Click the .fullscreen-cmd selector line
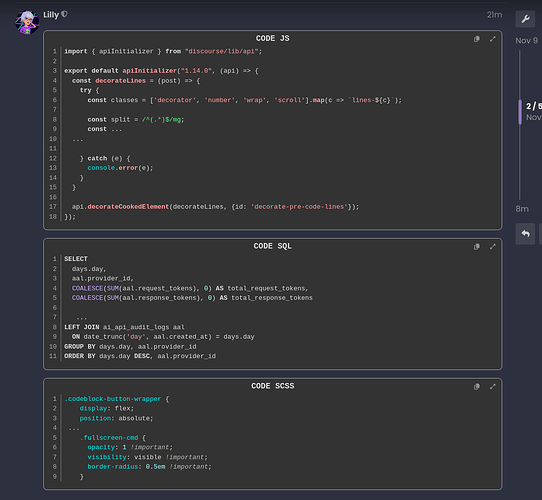Image resolution: width=542 pixels, height=500 pixels. [x=113, y=438]
